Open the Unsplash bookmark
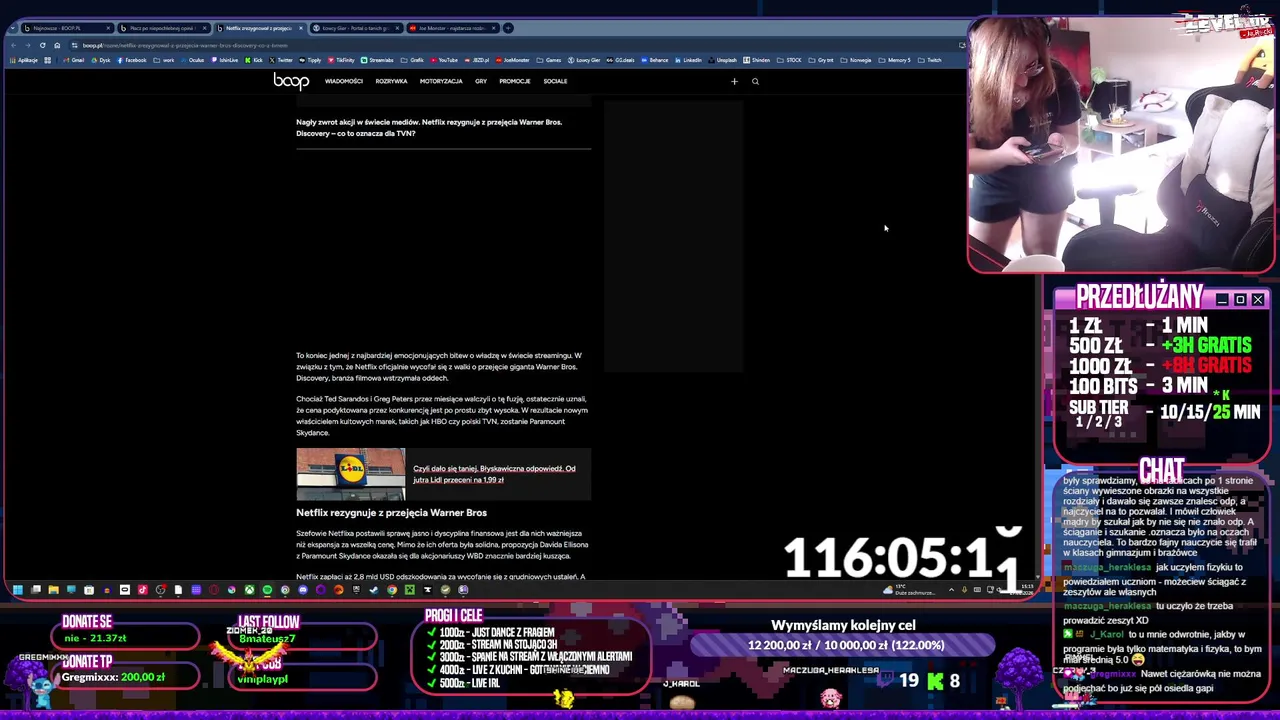This screenshot has height=720, width=1280. pos(722,60)
